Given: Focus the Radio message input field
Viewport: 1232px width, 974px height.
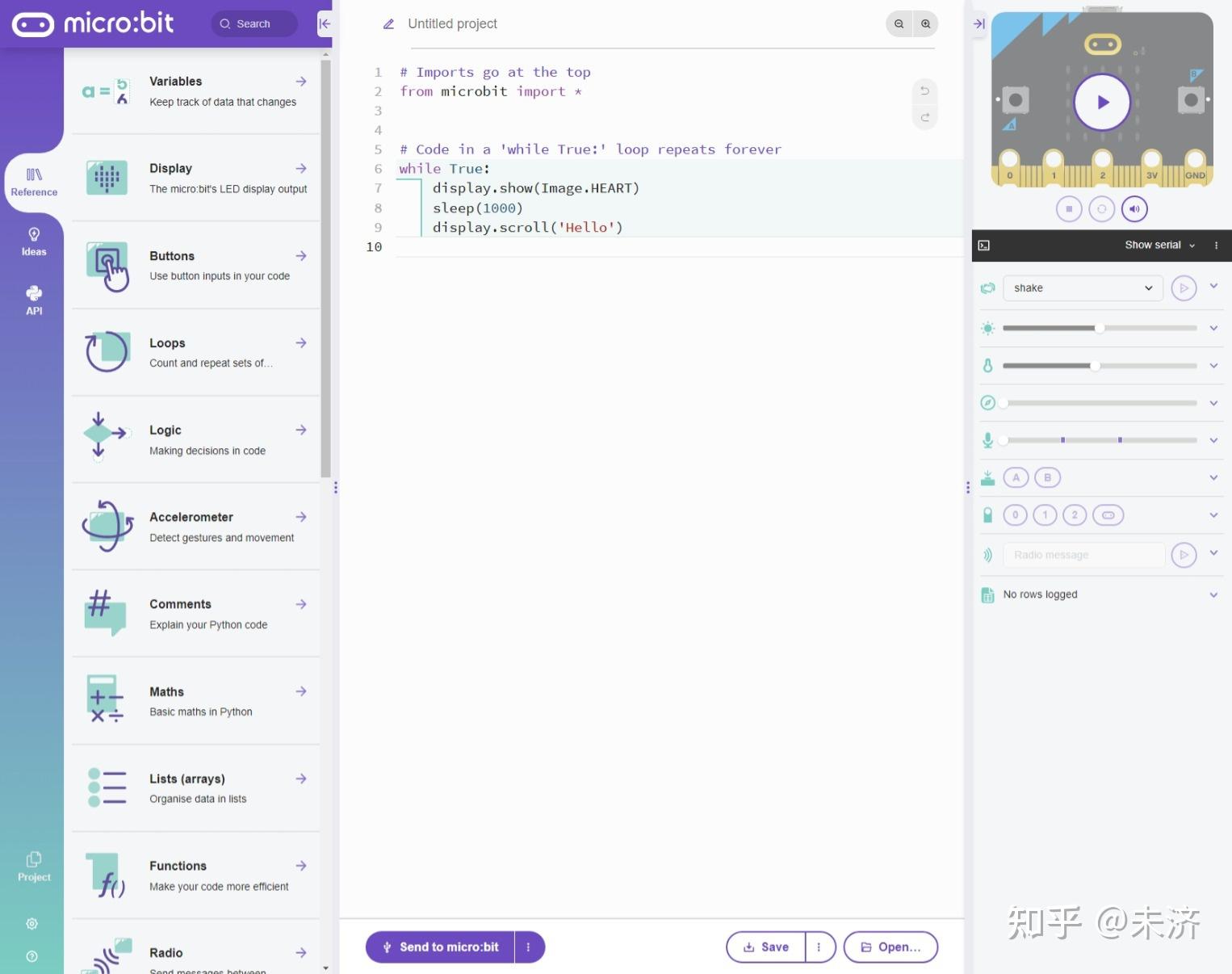Looking at the screenshot, I should coord(1084,555).
